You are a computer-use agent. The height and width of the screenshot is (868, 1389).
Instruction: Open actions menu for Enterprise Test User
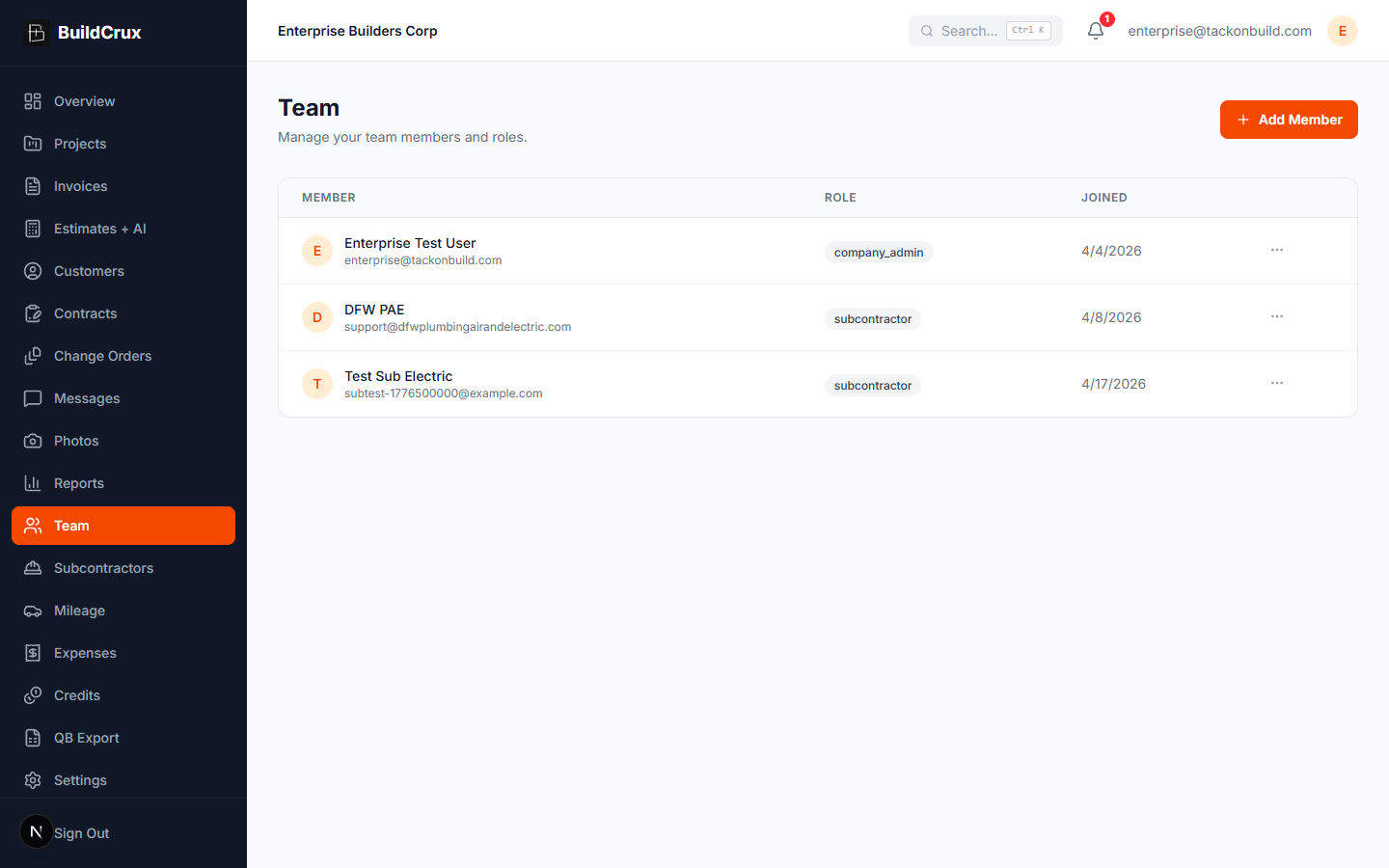click(1277, 250)
